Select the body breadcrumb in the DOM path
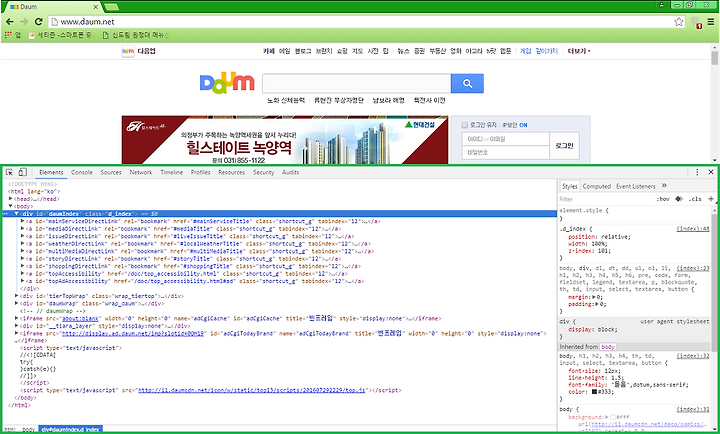720x434 pixels. (28, 429)
